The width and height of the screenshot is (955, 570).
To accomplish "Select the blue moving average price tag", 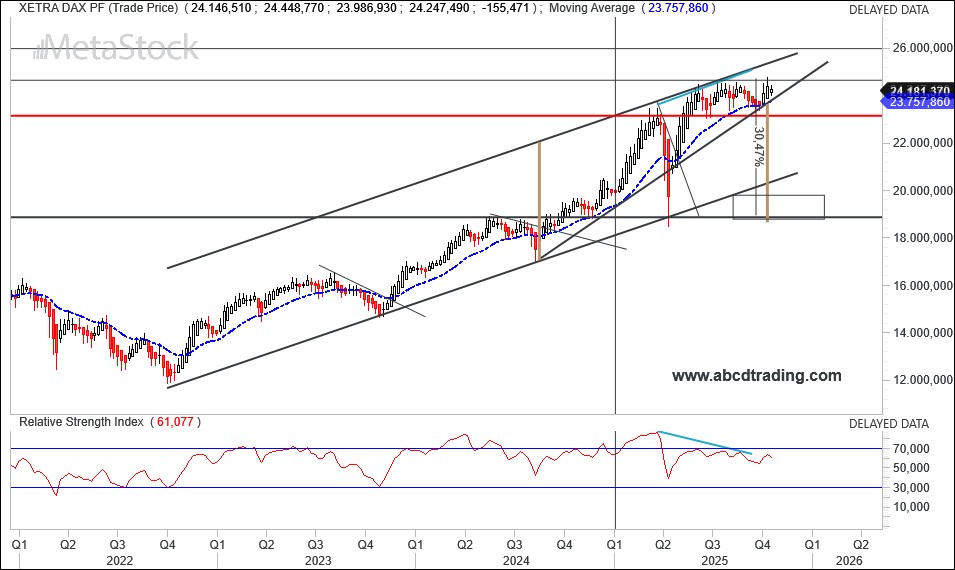I will tap(915, 102).
